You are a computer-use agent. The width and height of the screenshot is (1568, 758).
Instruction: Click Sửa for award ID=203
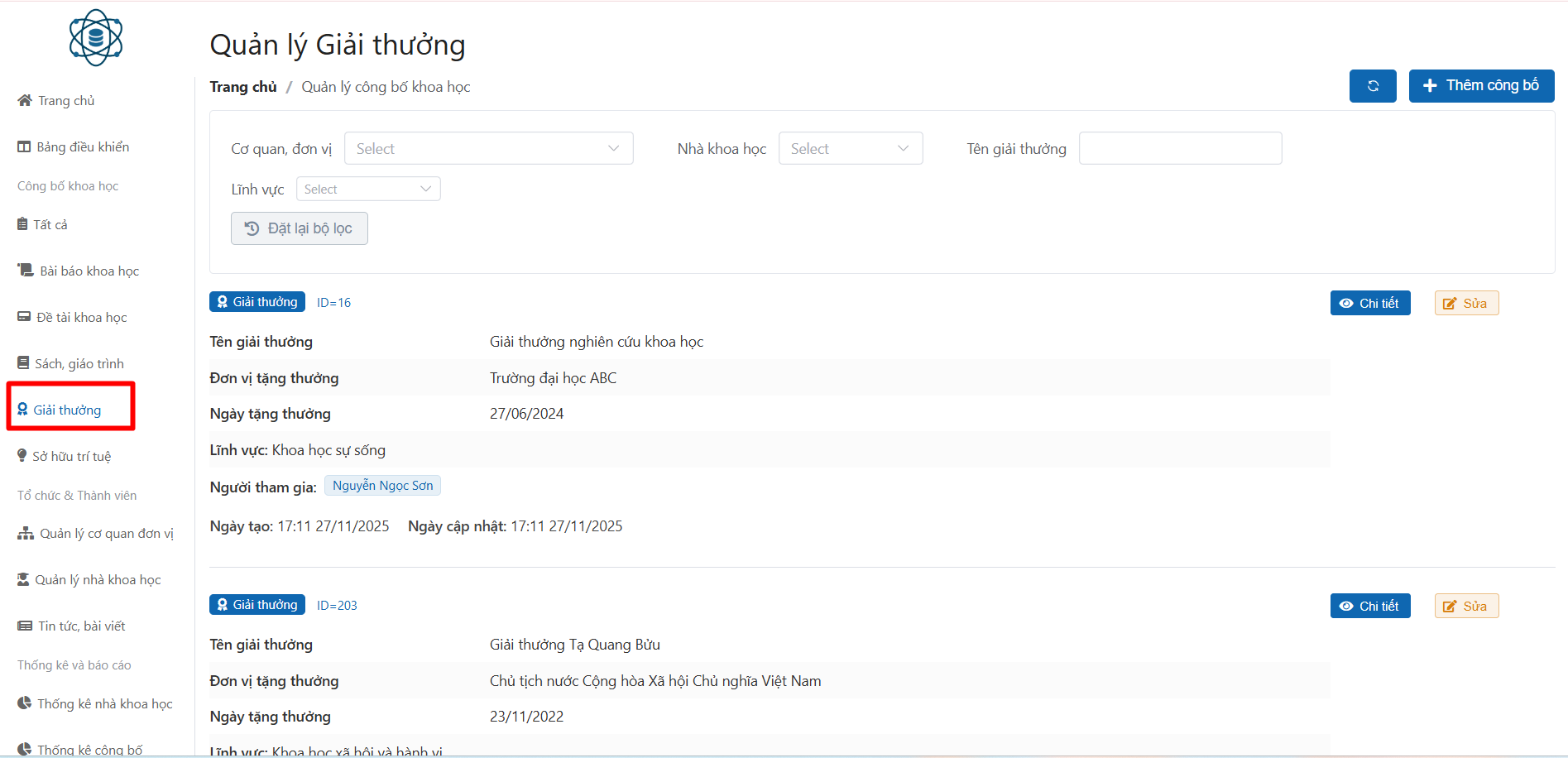1466,607
